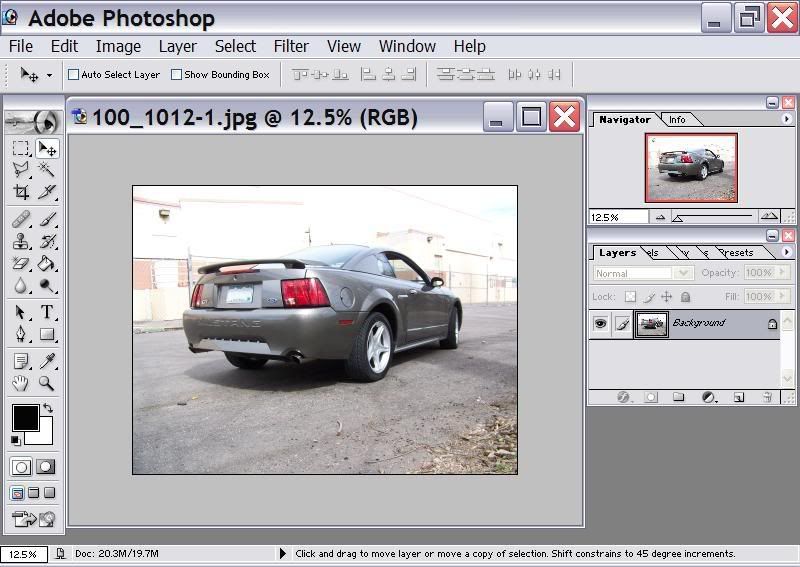The height and width of the screenshot is (567, 800).
Task: Choose the Eyedropper tool
Action: 46,361
